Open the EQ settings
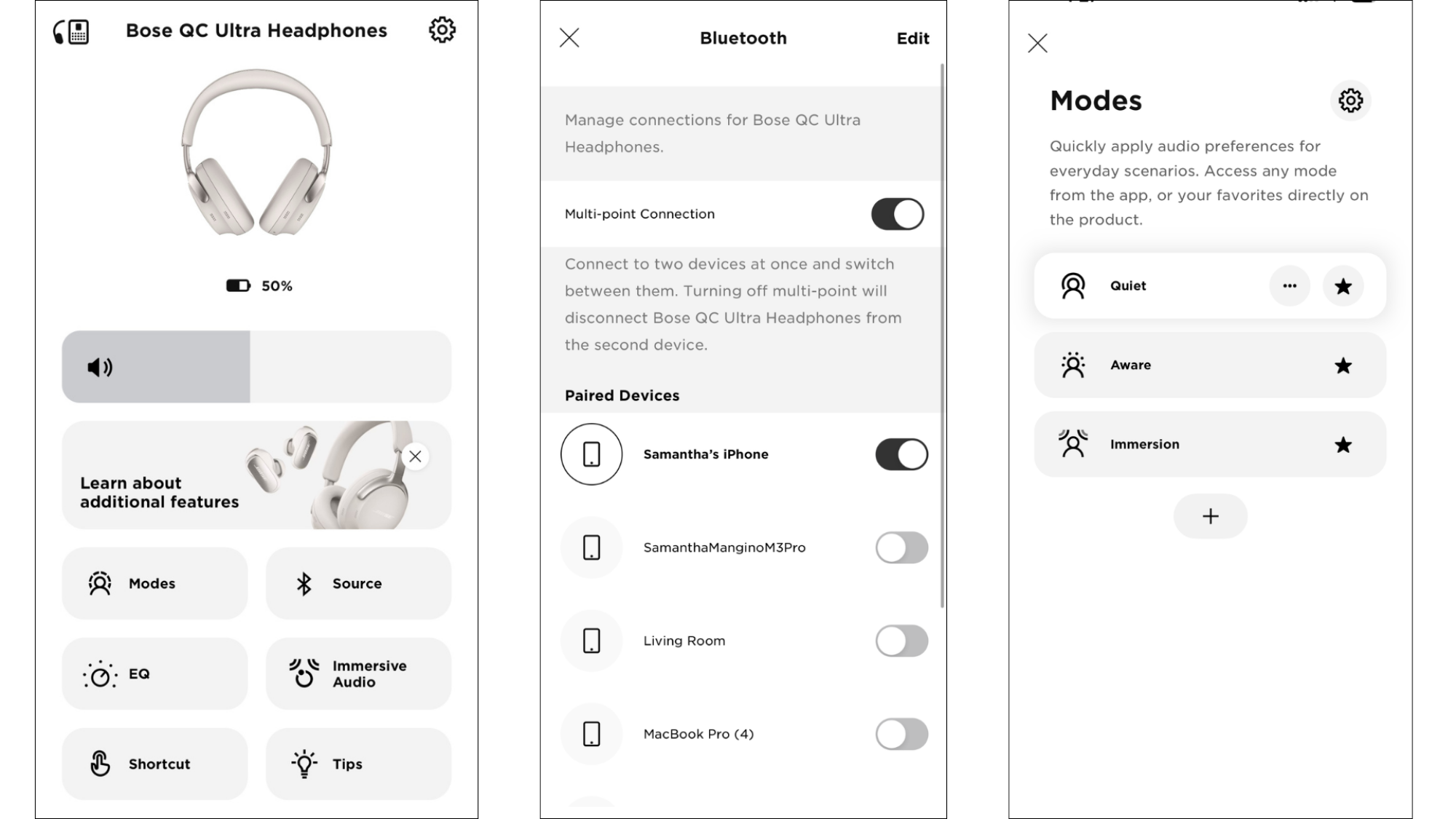 tap(154, 673)
